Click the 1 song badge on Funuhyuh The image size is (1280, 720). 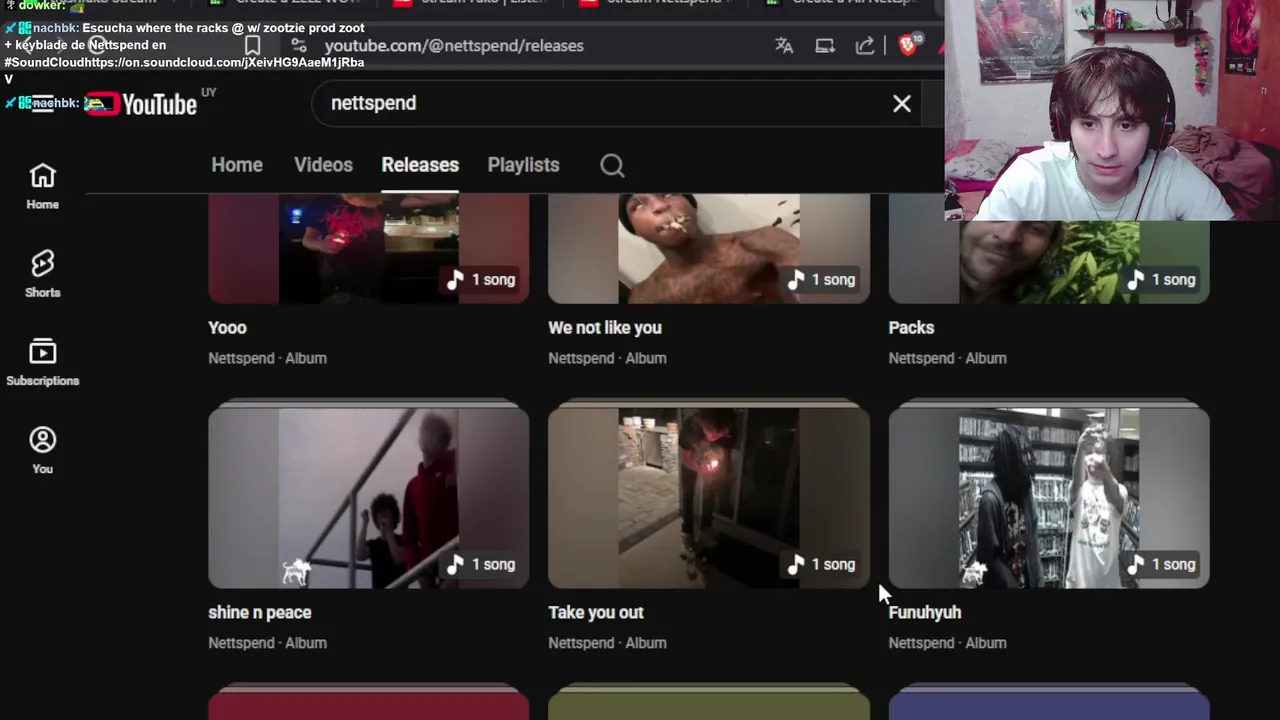coord(1161,565)
